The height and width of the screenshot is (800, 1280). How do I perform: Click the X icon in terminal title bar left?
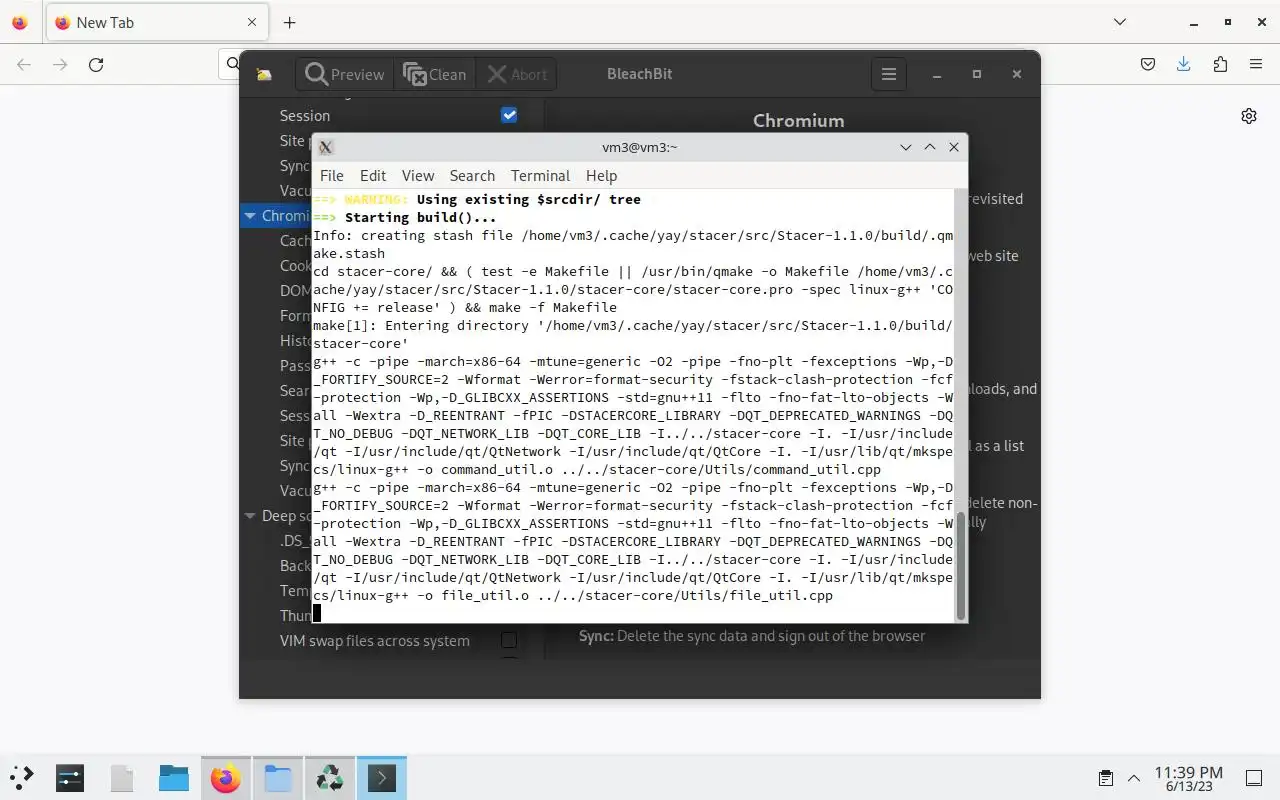pyautogui.click(x=326, y=147)
